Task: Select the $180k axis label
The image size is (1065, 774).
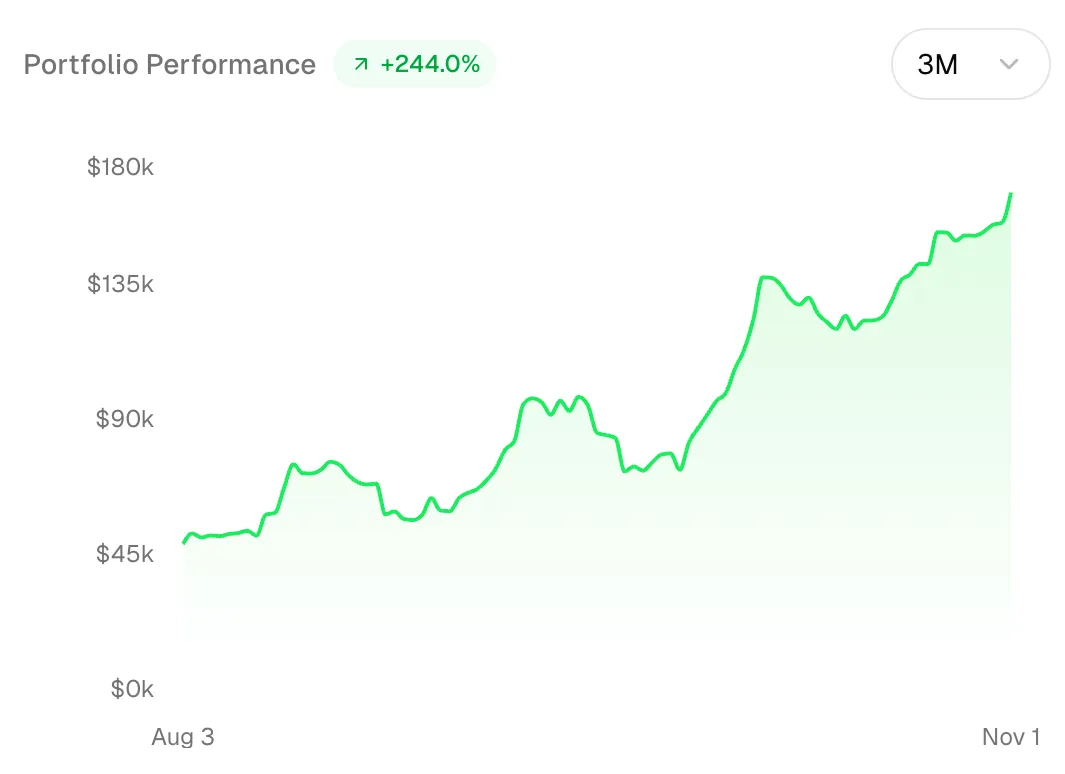Action: [120, 166]
